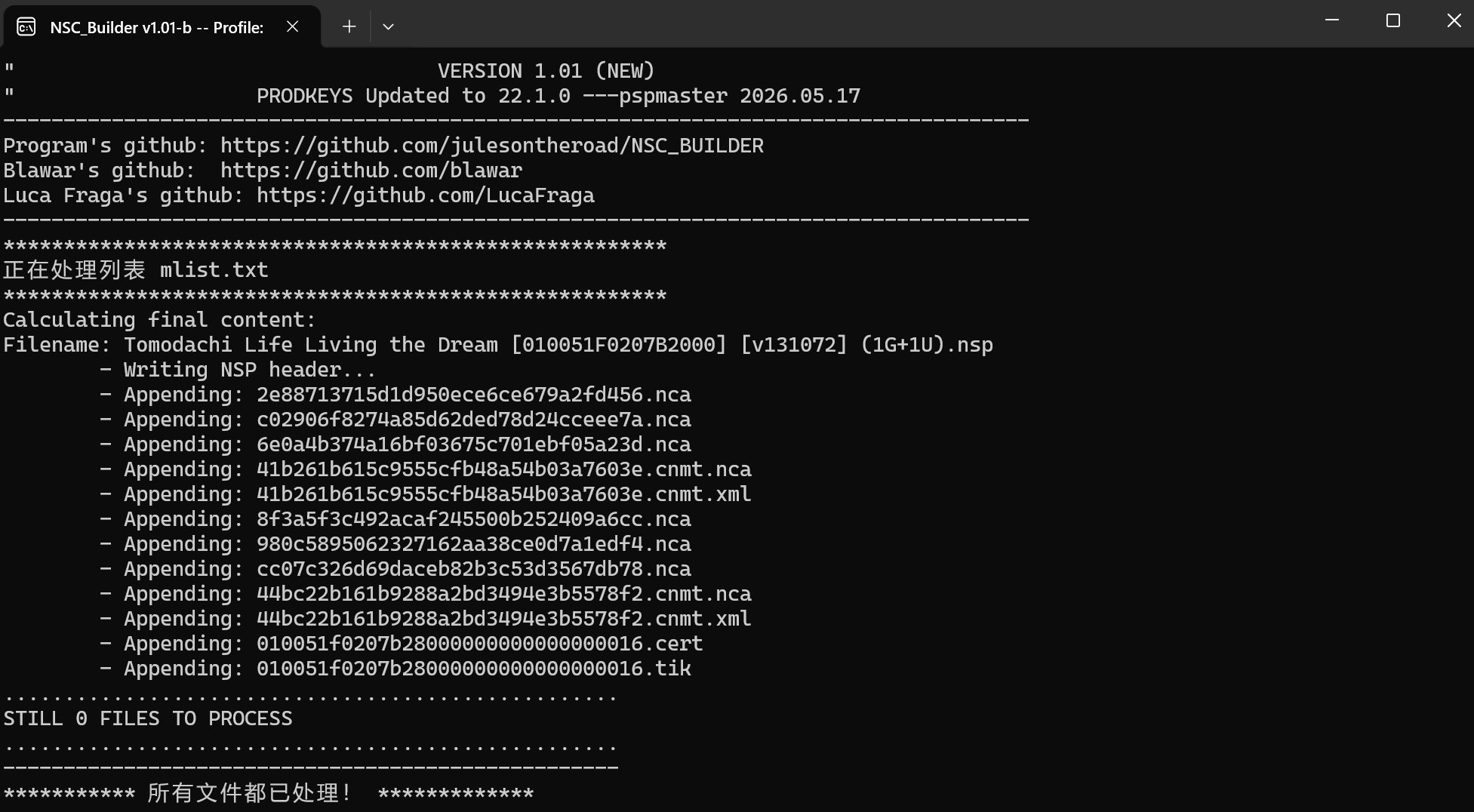Open a new terminal tab with plus icon

(349, 26)
